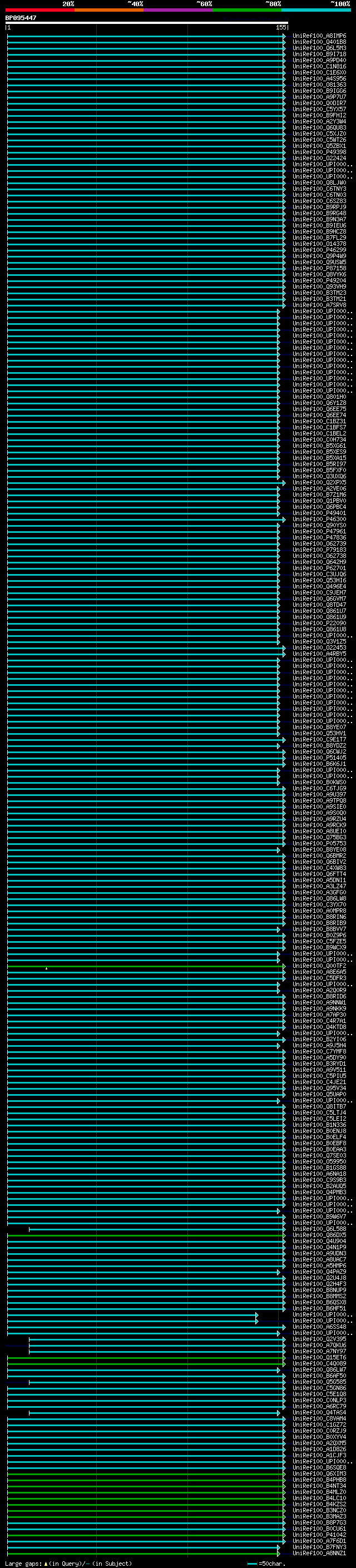Open hit UniRef100_A9P7U7
The image size is (356, 1568).
coord(319,97)
